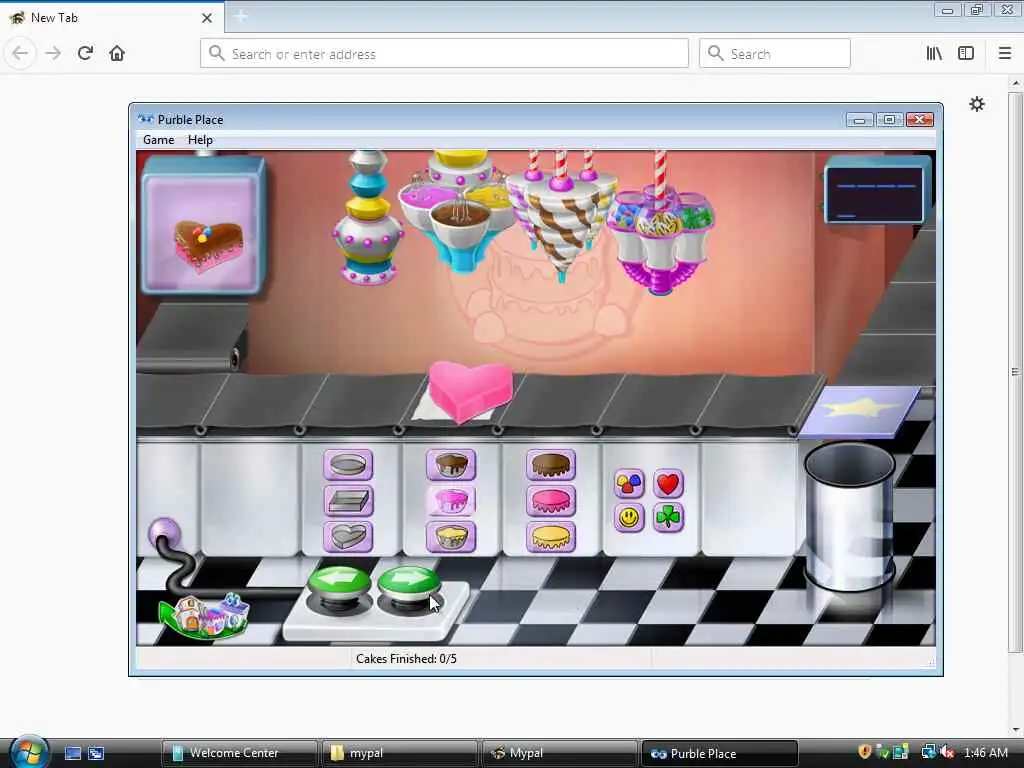Image resolution: width=1024 pixels, height=768 pixels.
Task: Add the red heart topping
Action: click(x=667, y=484)
